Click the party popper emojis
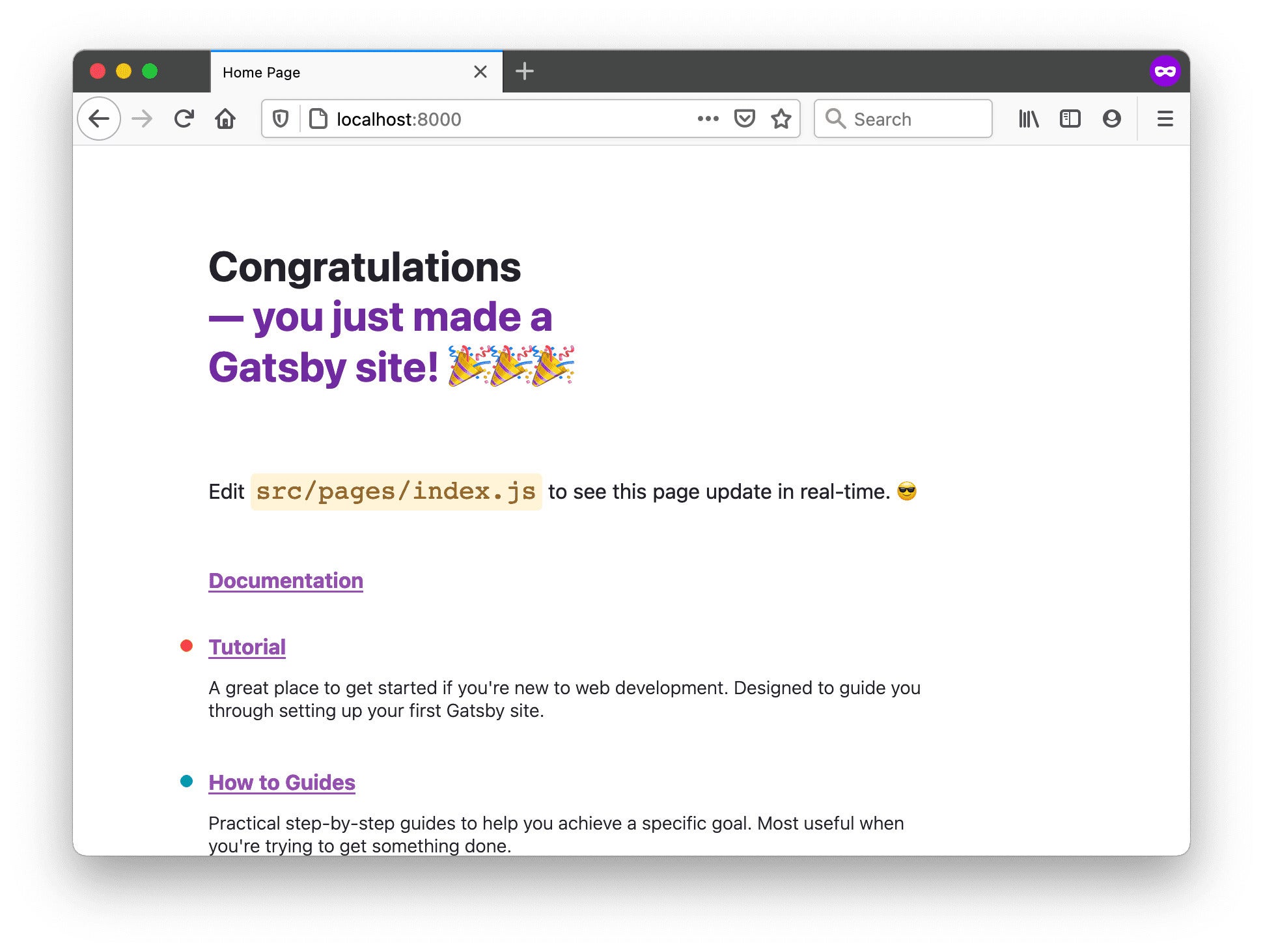Viewport: 1263px width, 952px height. [511, 367]
